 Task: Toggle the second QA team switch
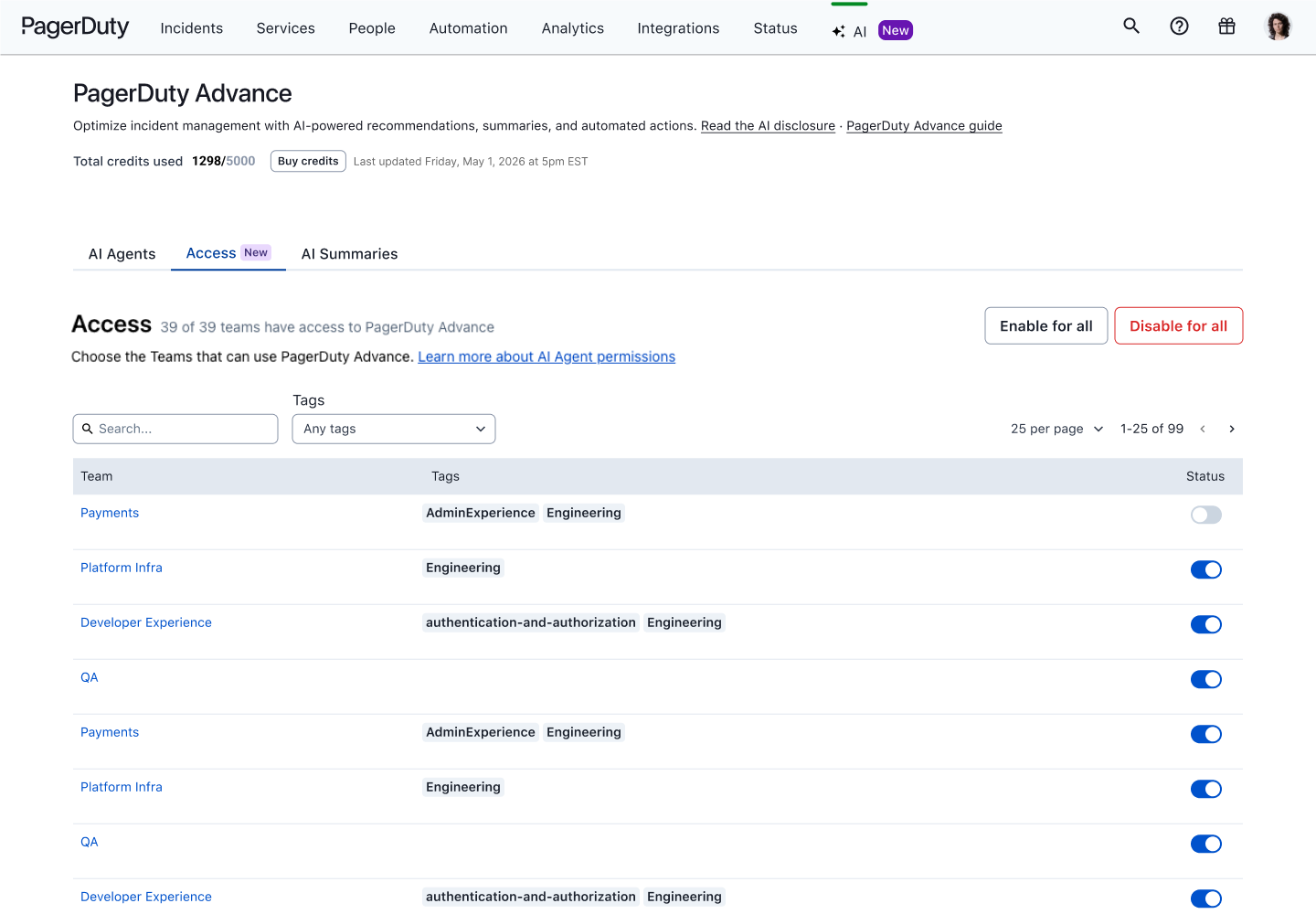click(x=1206, y=844)
